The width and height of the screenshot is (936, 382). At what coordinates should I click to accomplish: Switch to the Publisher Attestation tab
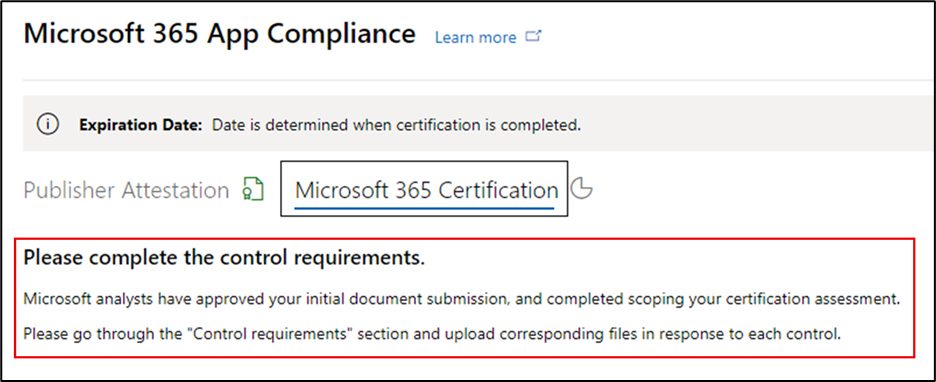[x=127, y=190]
